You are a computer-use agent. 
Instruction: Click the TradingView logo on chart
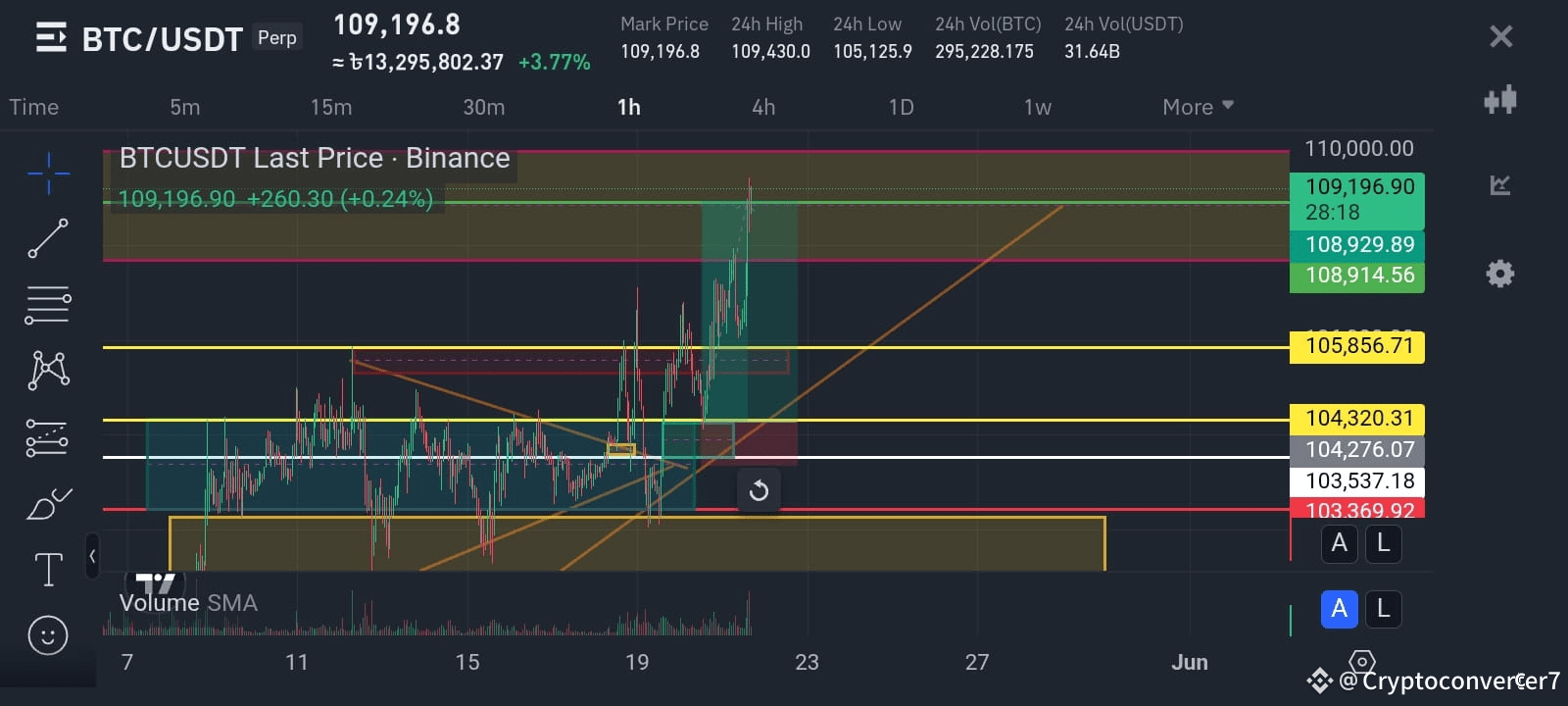[155, 583]
